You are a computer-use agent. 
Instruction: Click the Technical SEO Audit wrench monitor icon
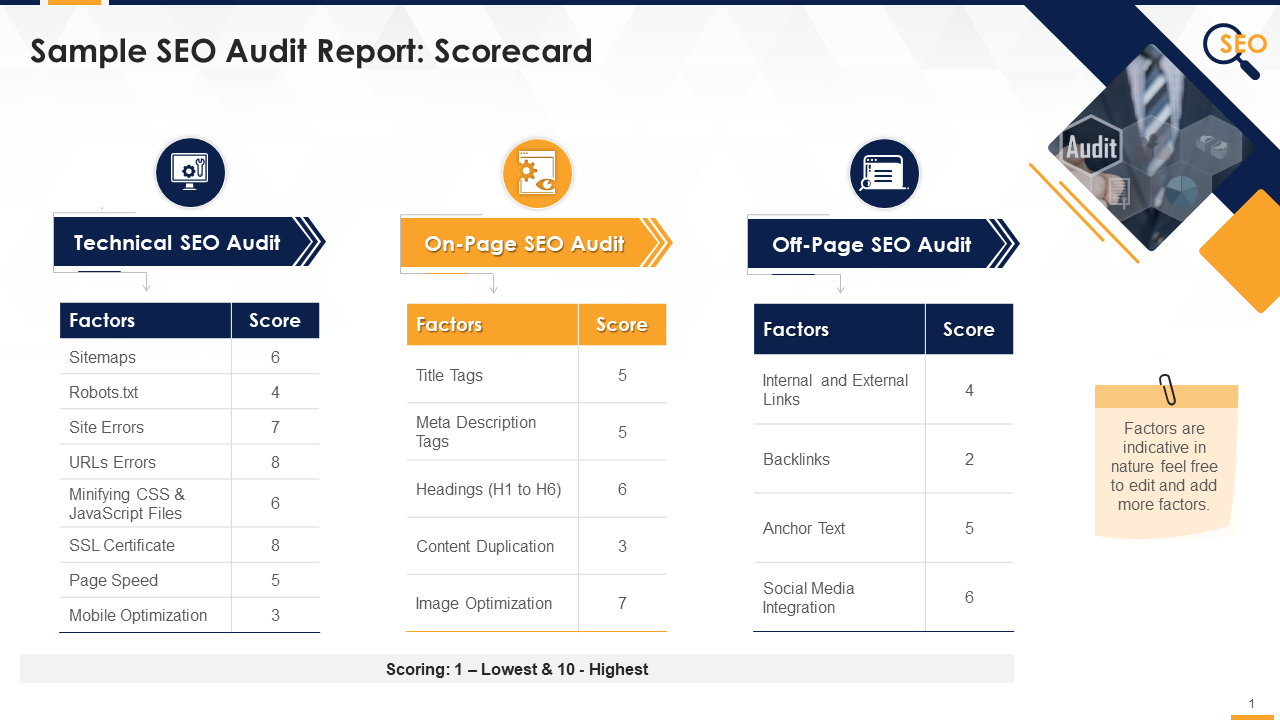pyautogui.click(x=190, y=173)
